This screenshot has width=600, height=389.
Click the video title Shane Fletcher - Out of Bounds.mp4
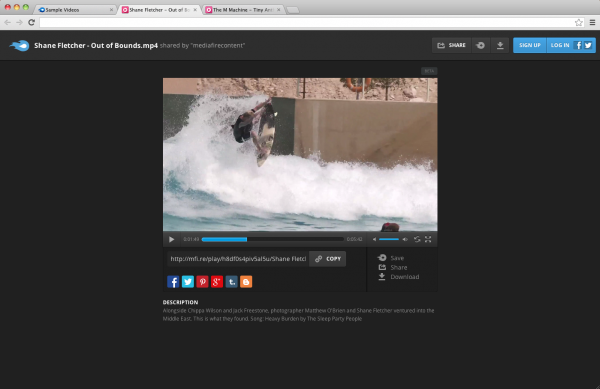click(96, 46)
